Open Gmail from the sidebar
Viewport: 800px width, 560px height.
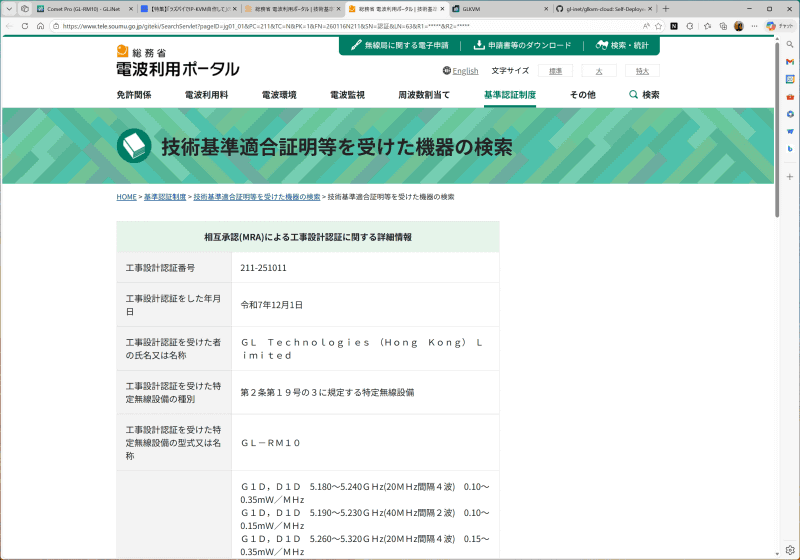click(790, 62)
